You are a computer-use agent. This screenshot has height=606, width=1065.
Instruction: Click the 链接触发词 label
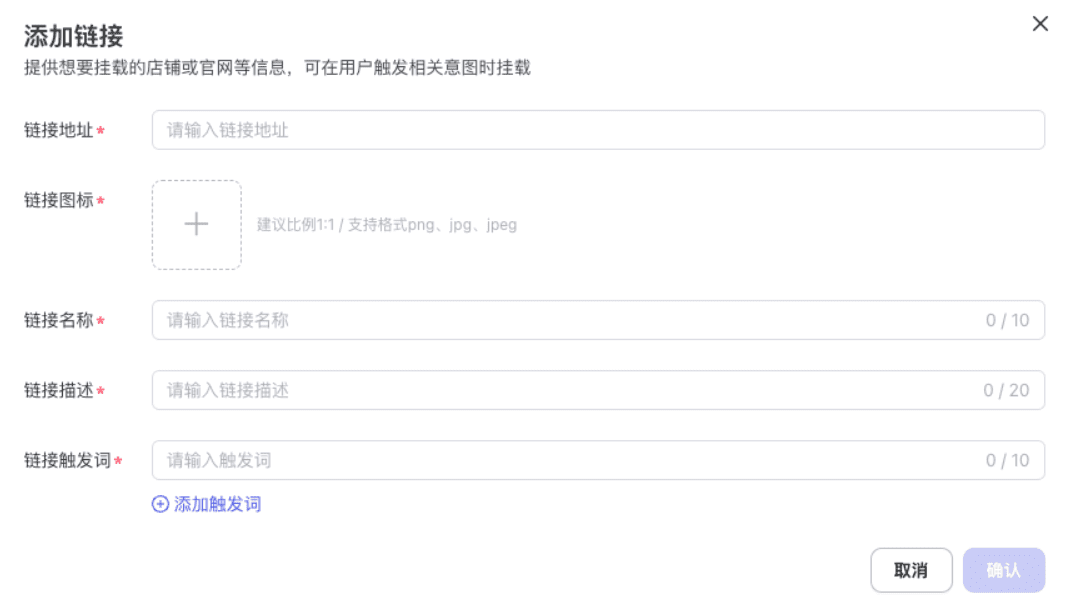point(67,460)
